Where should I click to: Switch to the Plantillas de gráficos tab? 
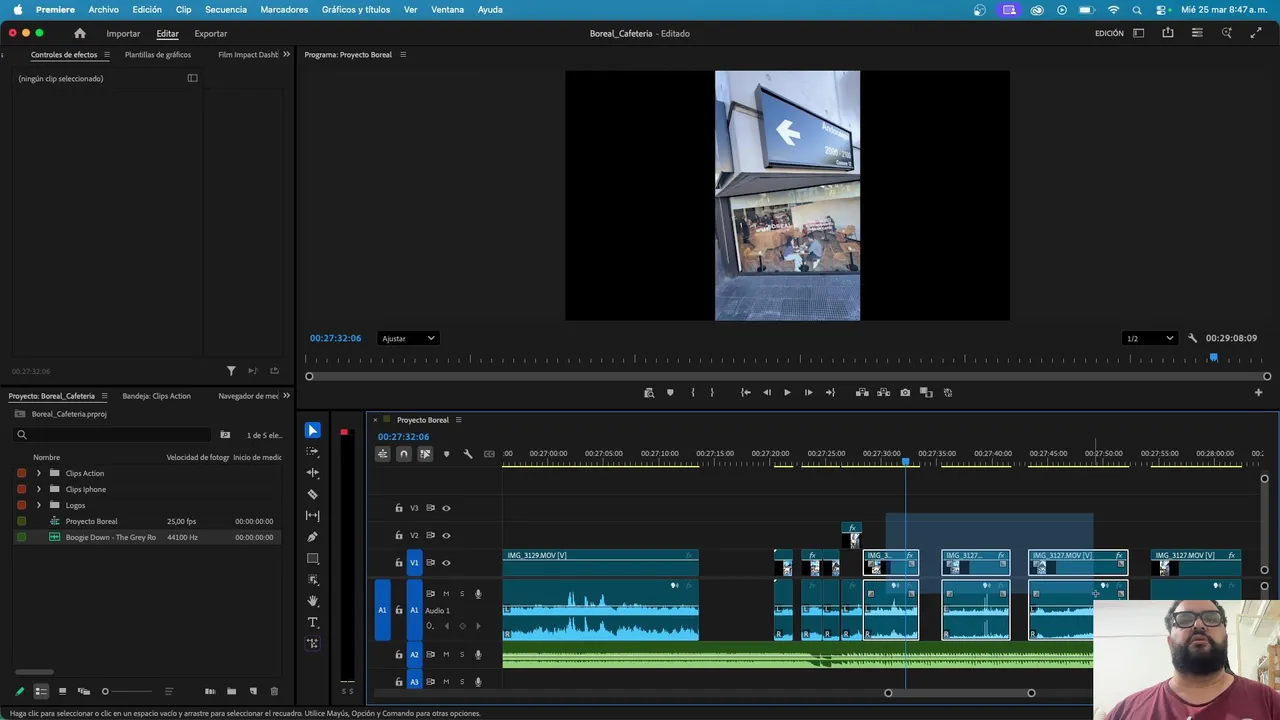pos(157,55)
